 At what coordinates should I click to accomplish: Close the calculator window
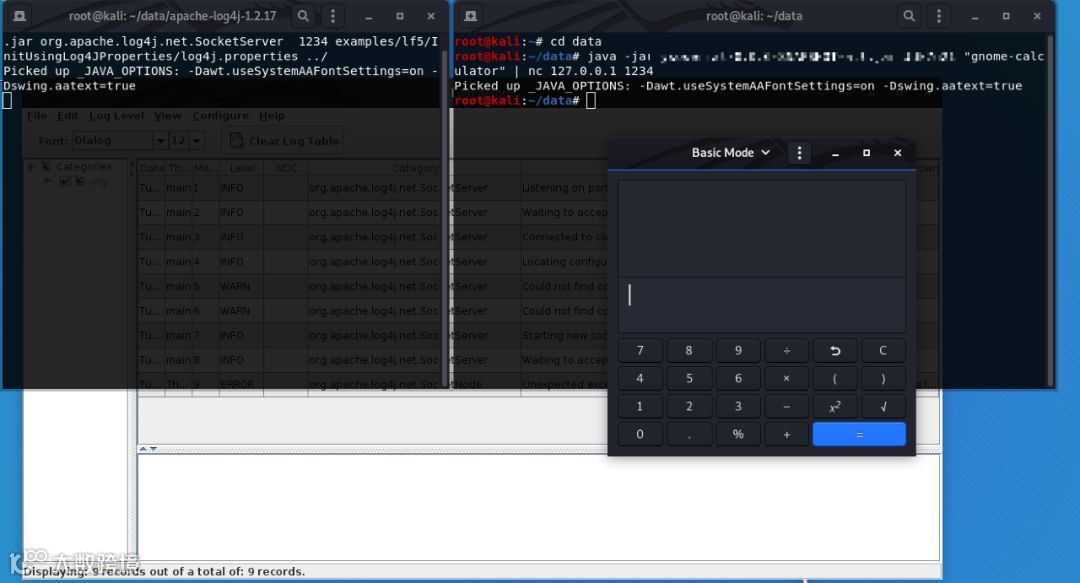pos(897,153)
